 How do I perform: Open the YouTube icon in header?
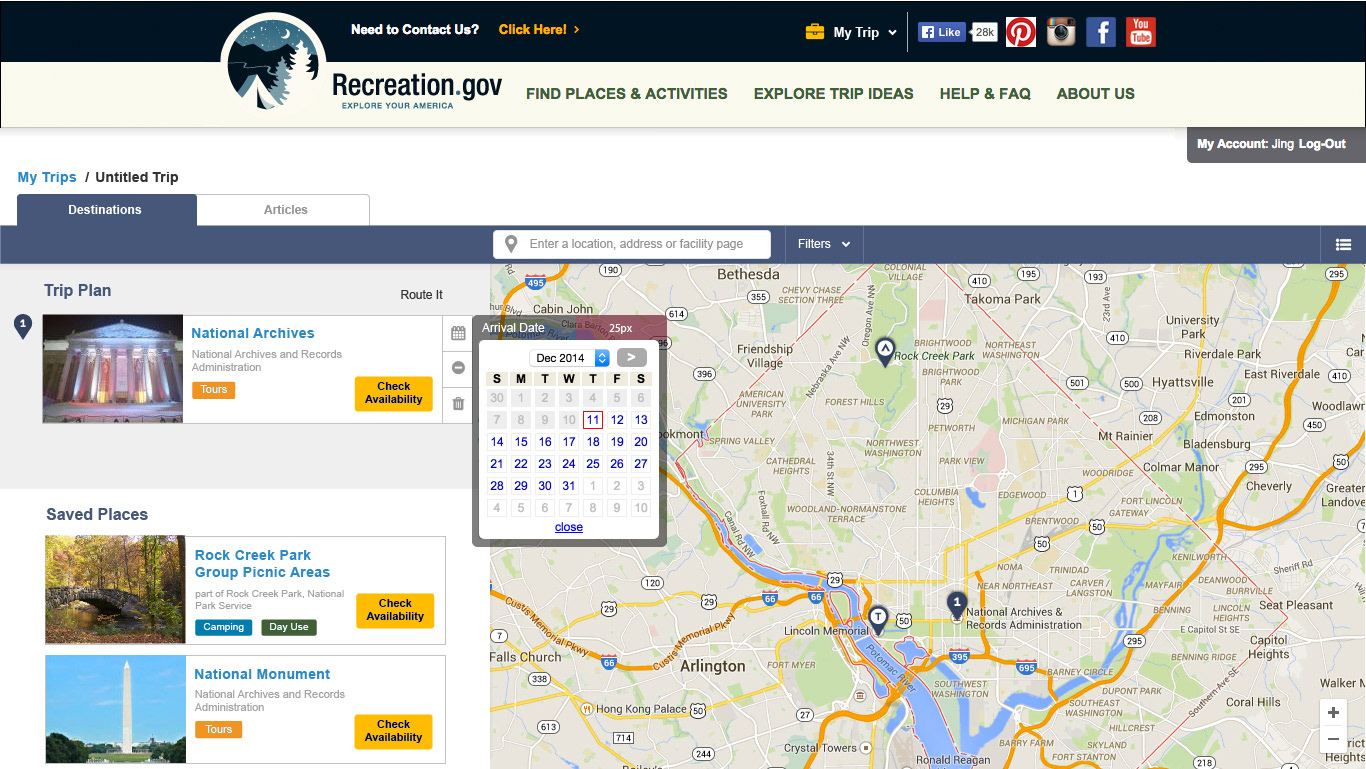pyautogui.click(x=1141, y=32)
